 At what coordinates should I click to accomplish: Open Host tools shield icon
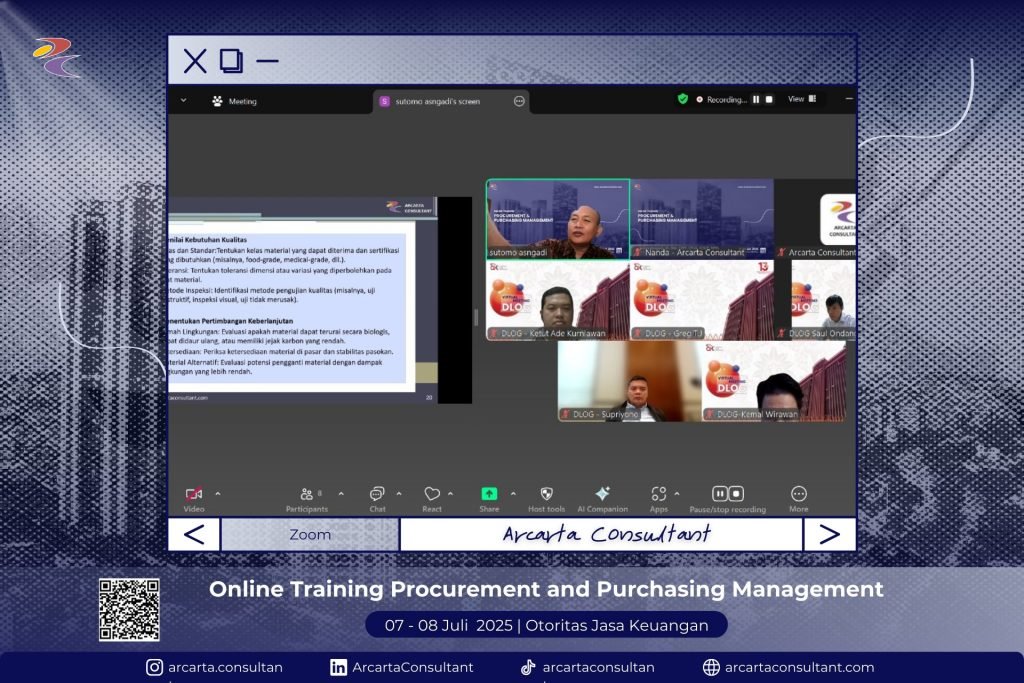tap(547, 494)
